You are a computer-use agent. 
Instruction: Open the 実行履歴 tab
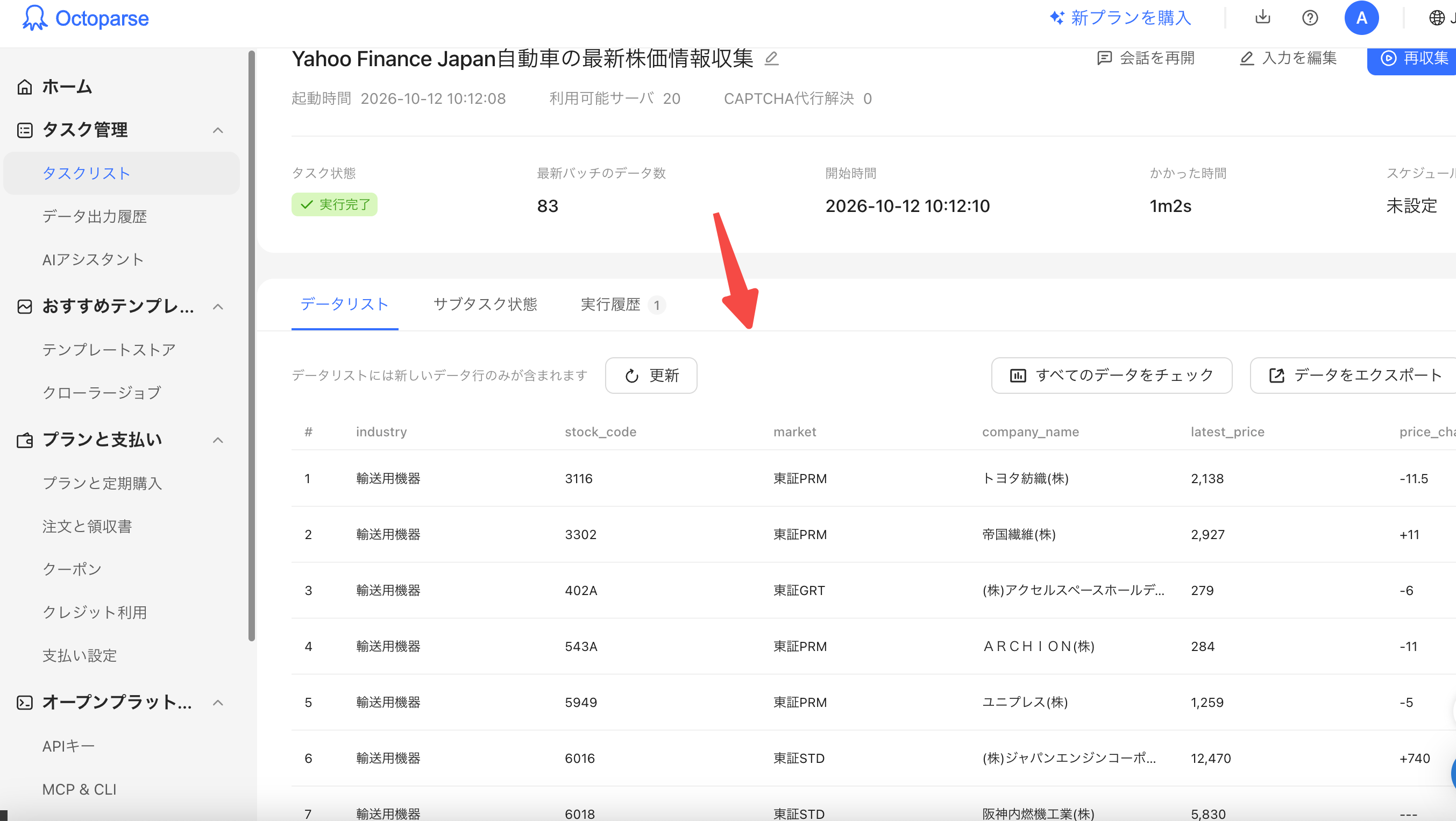(623, 304)
